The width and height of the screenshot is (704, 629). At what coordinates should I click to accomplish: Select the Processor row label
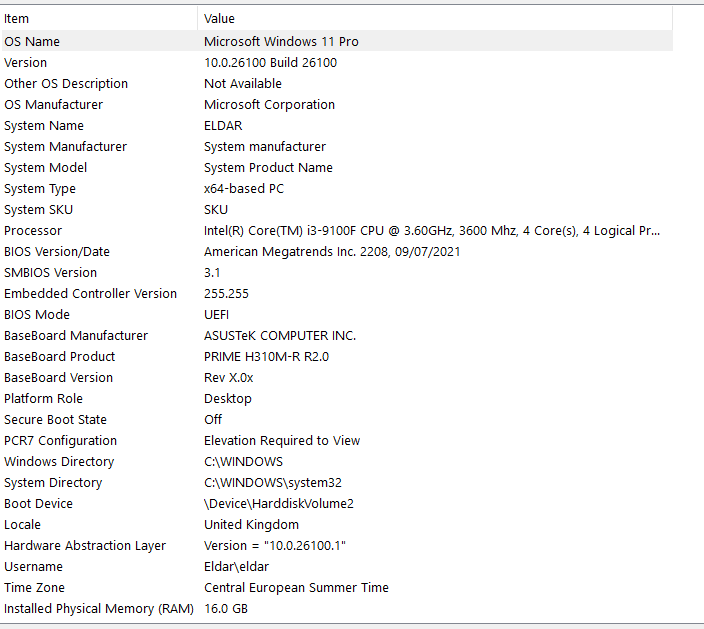click(33, 231)
